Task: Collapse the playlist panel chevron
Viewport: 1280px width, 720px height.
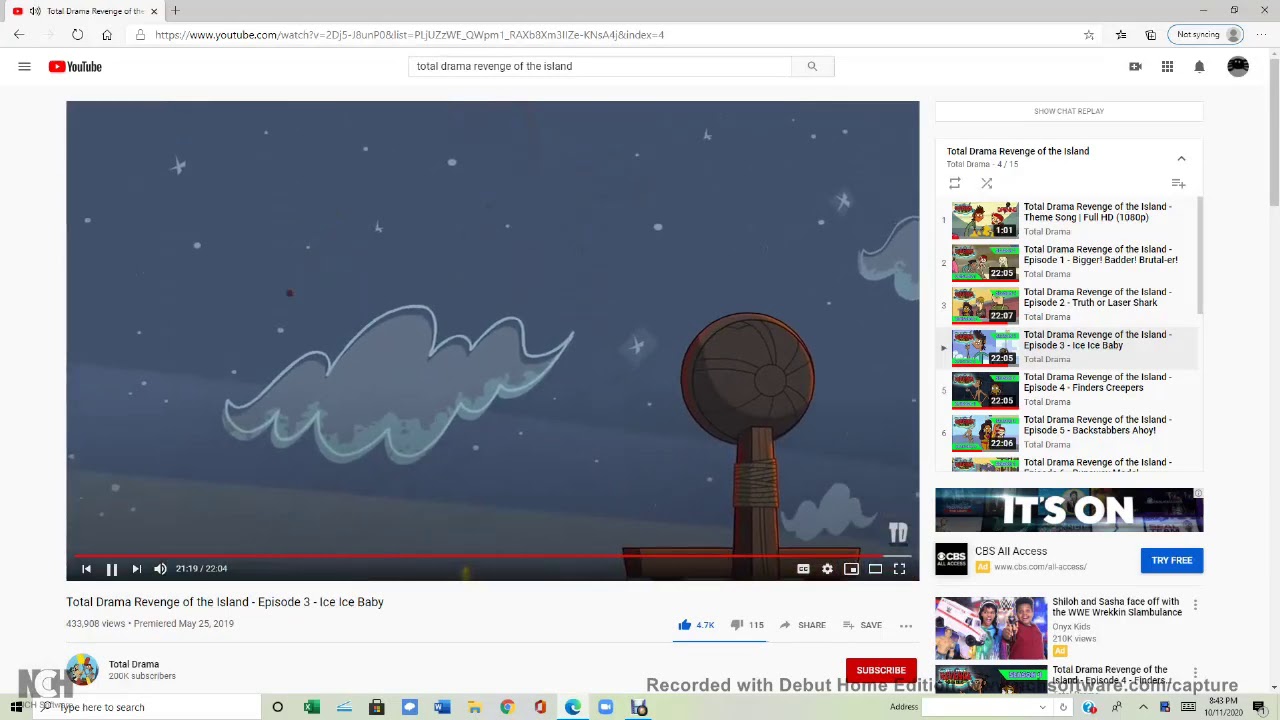Action: pyautogui.click(x=1181, y=158)
